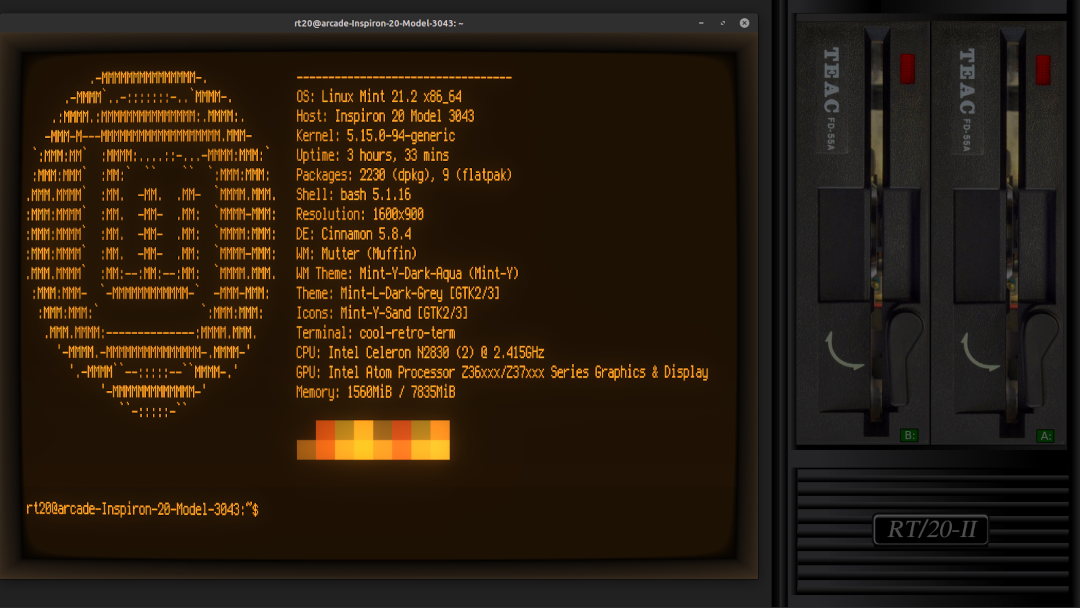The width and height of the screenshot is (1080, 608).
Task: Click the 'OS: Linux Mint 21.2 x86_64' line
Action: (x=379, y=96)
